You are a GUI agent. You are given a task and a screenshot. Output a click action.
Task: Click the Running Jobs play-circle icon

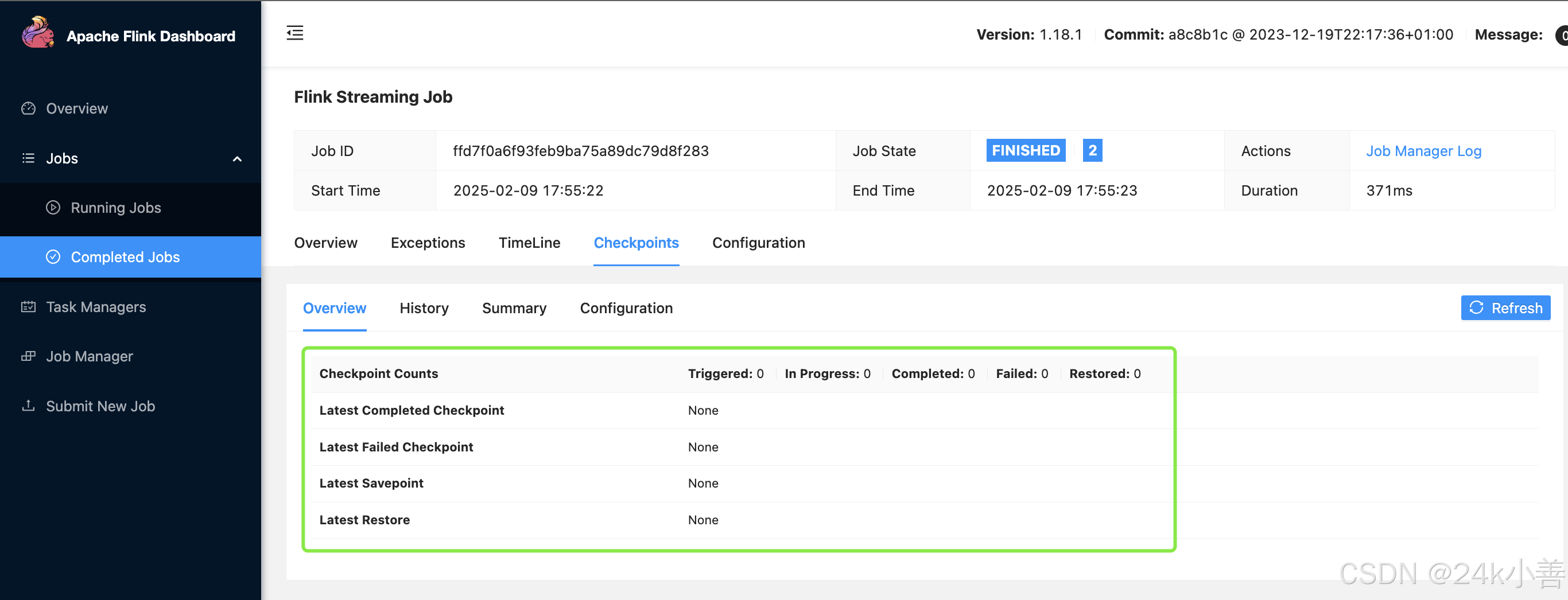53,208
